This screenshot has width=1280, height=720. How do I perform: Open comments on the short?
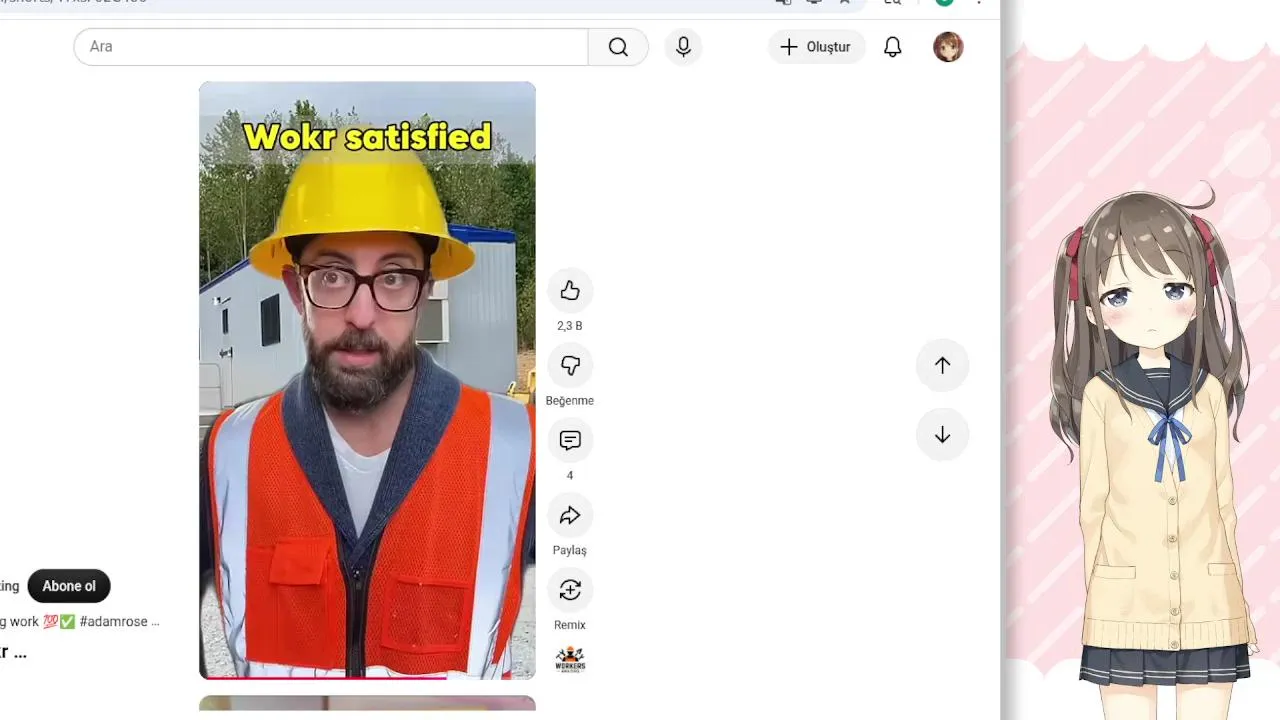click(570, 441)
